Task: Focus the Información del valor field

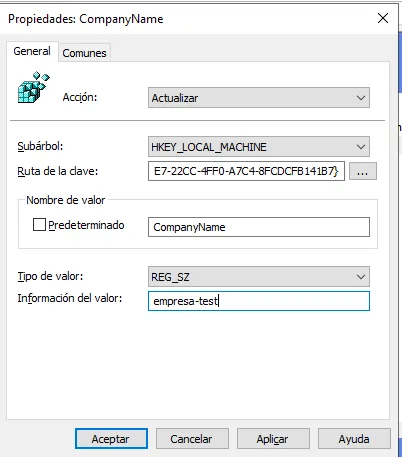Action: point(259,301)
